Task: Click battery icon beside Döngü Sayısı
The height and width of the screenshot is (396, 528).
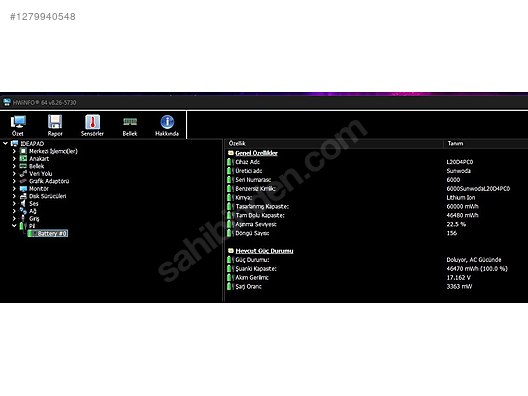Action: tap(230, 233)
